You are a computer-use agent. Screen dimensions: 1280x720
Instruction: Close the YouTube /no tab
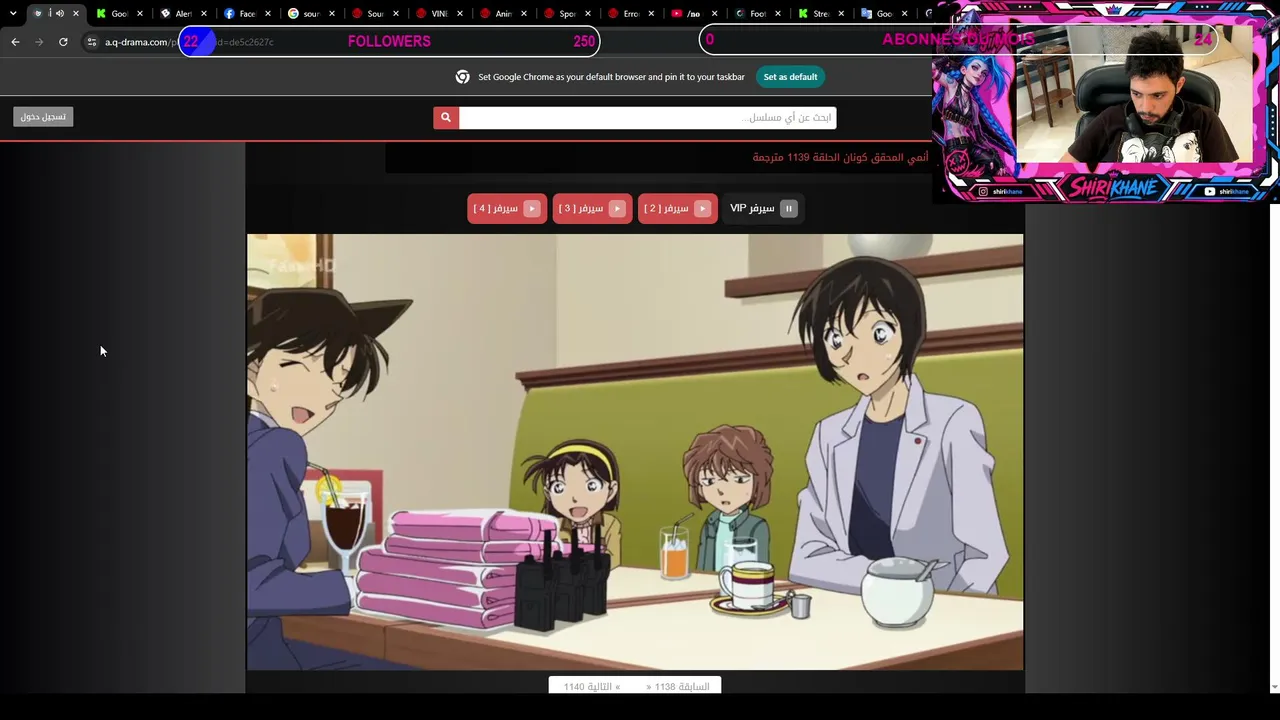(x=715, y=13)
